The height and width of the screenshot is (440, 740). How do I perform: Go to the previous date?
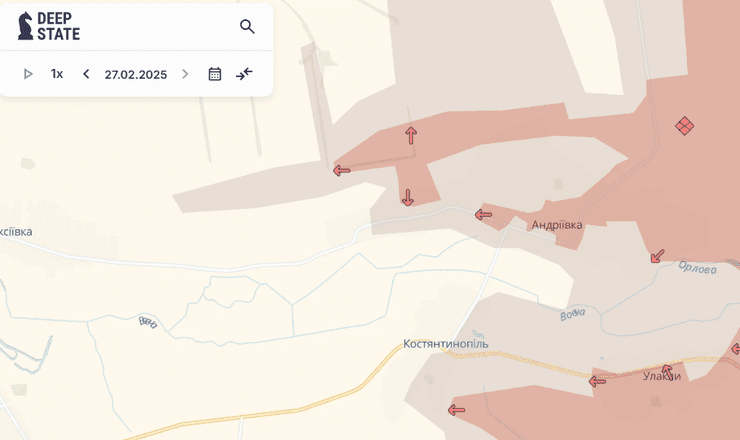[x=86, y=74]
